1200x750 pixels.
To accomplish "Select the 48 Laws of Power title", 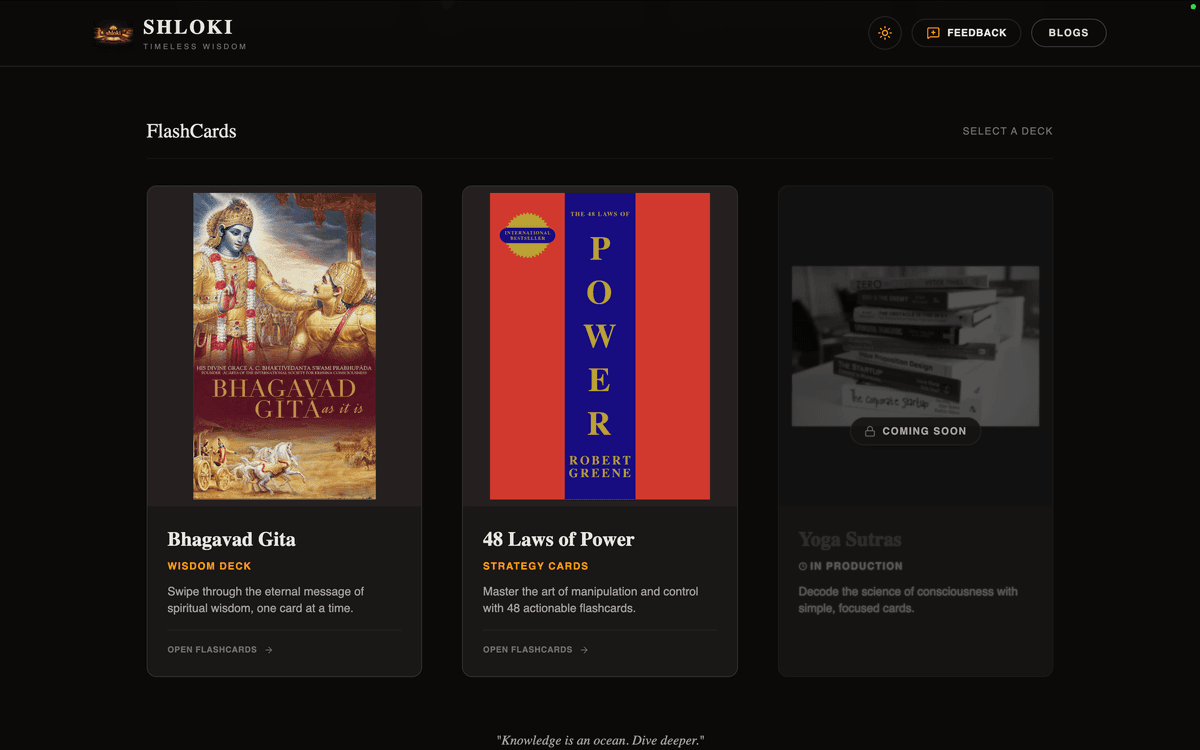I will pos(558,539).
